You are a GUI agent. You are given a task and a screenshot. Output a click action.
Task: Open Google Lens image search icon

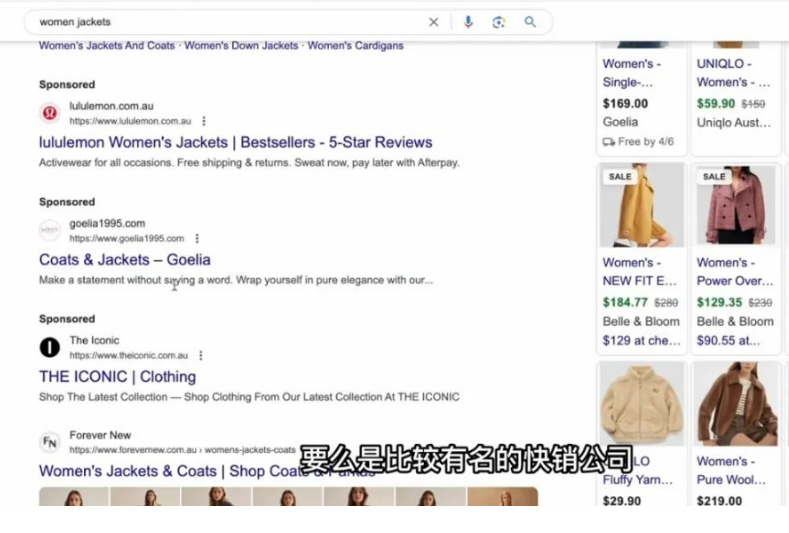[499, 22]
